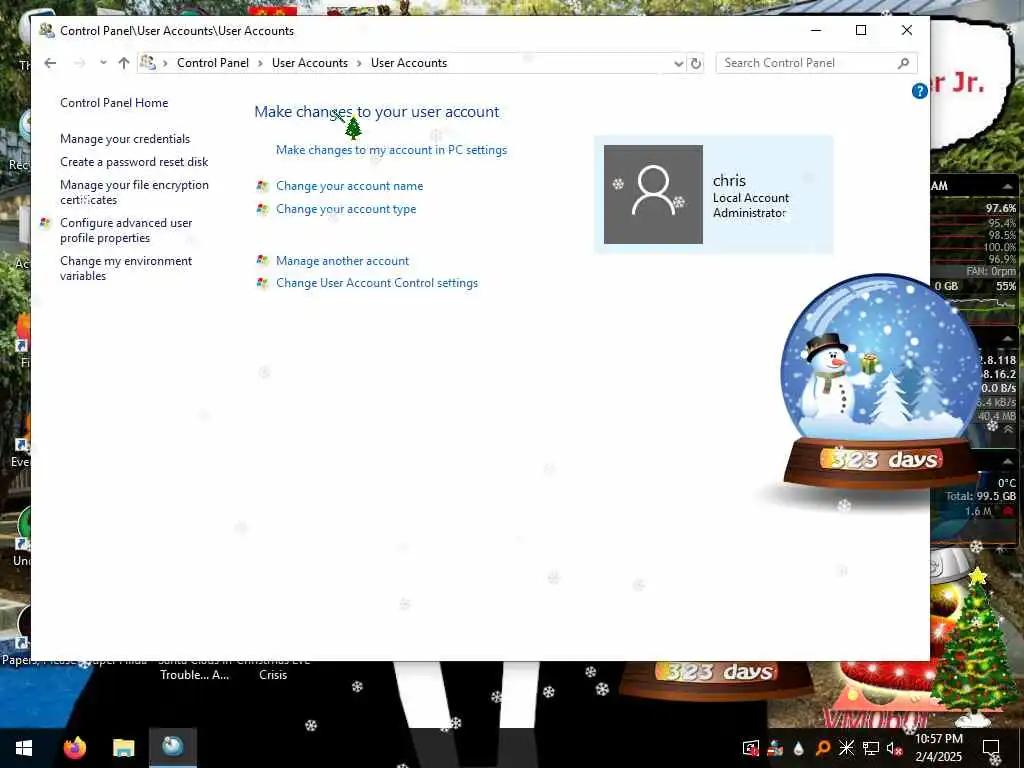Refresh the Control Panel view
This screenshot has width=1024, height=768.
696,63
